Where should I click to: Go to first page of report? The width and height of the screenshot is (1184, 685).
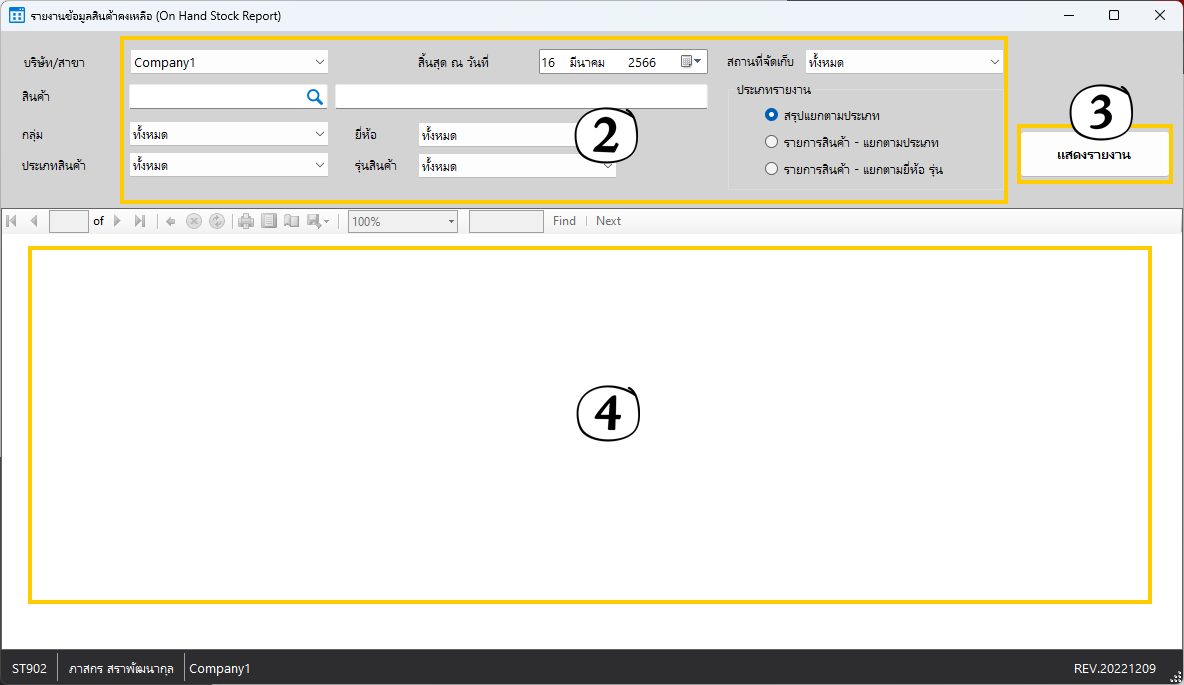point(12,221)
